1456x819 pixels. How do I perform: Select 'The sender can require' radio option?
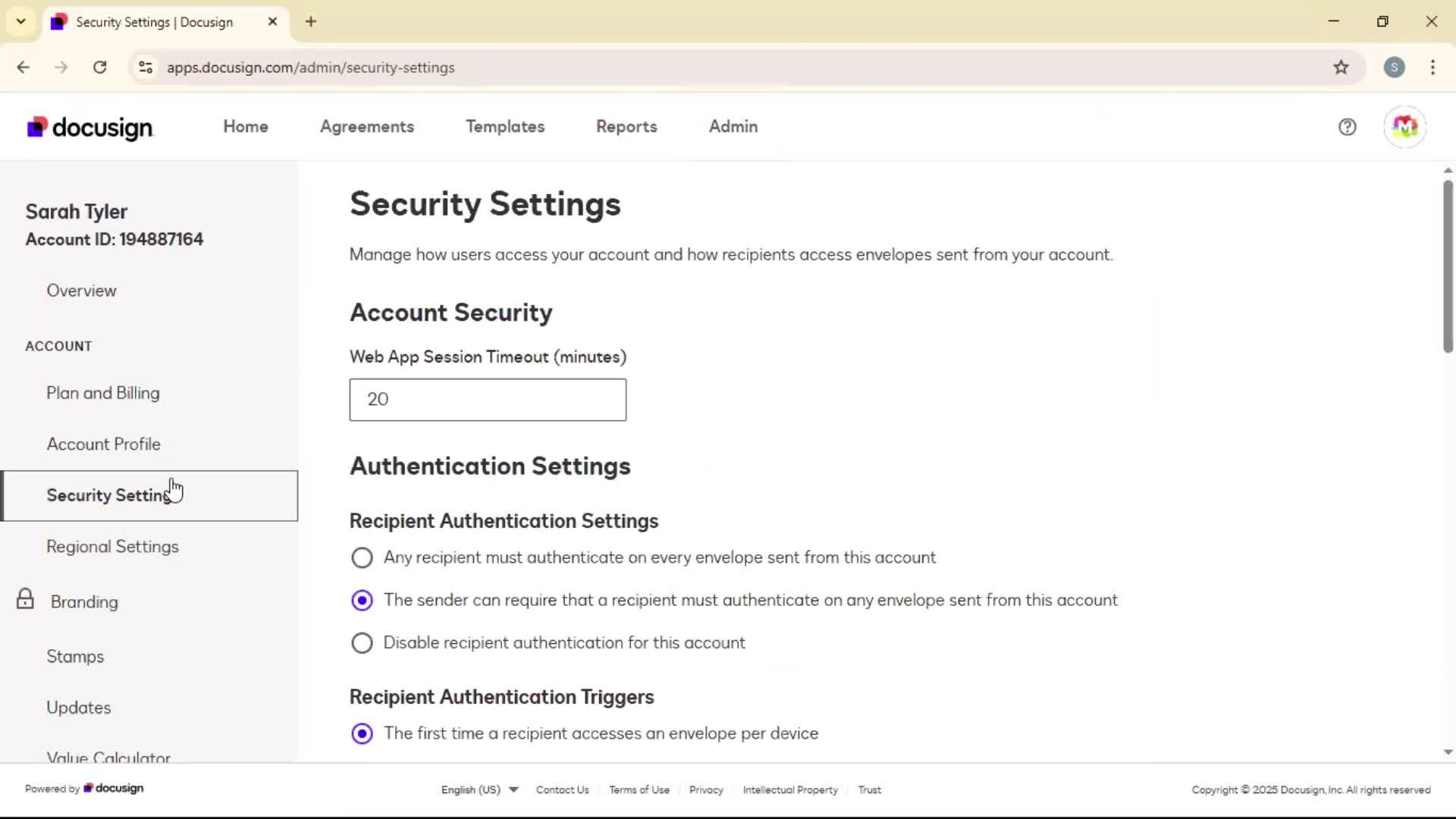362,601
